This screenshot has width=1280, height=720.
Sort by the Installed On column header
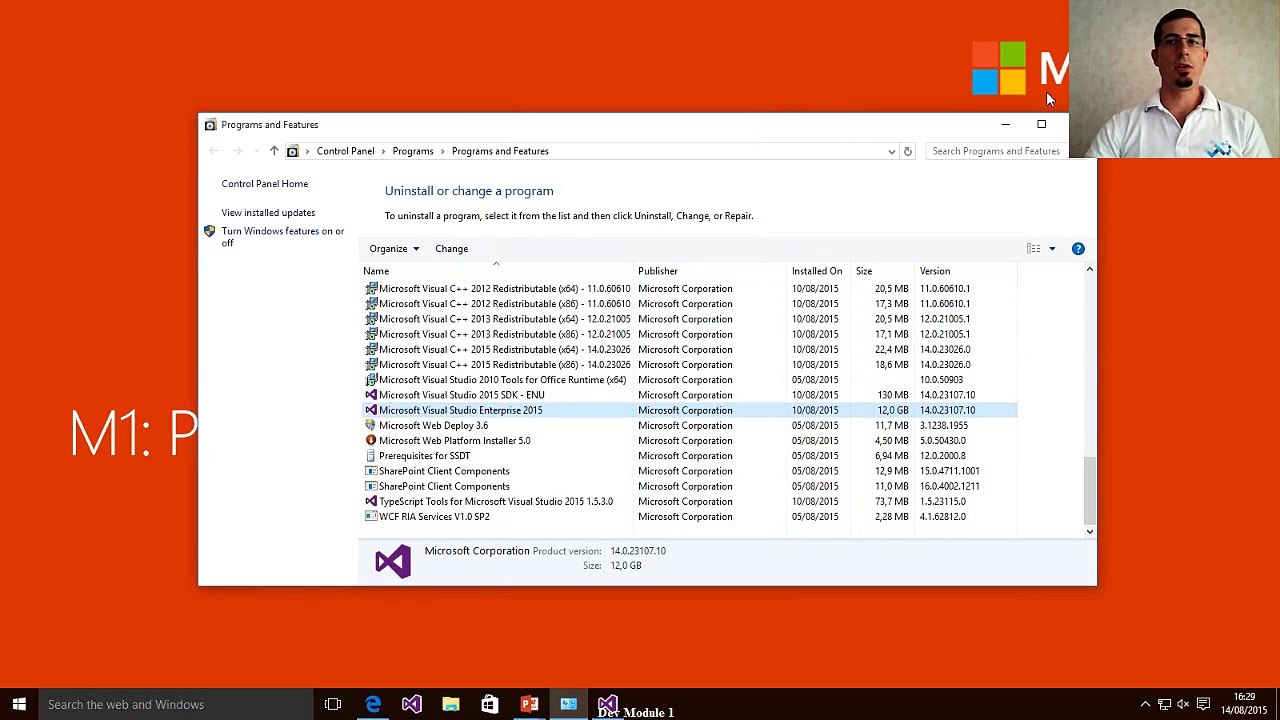tap(819, 271)
